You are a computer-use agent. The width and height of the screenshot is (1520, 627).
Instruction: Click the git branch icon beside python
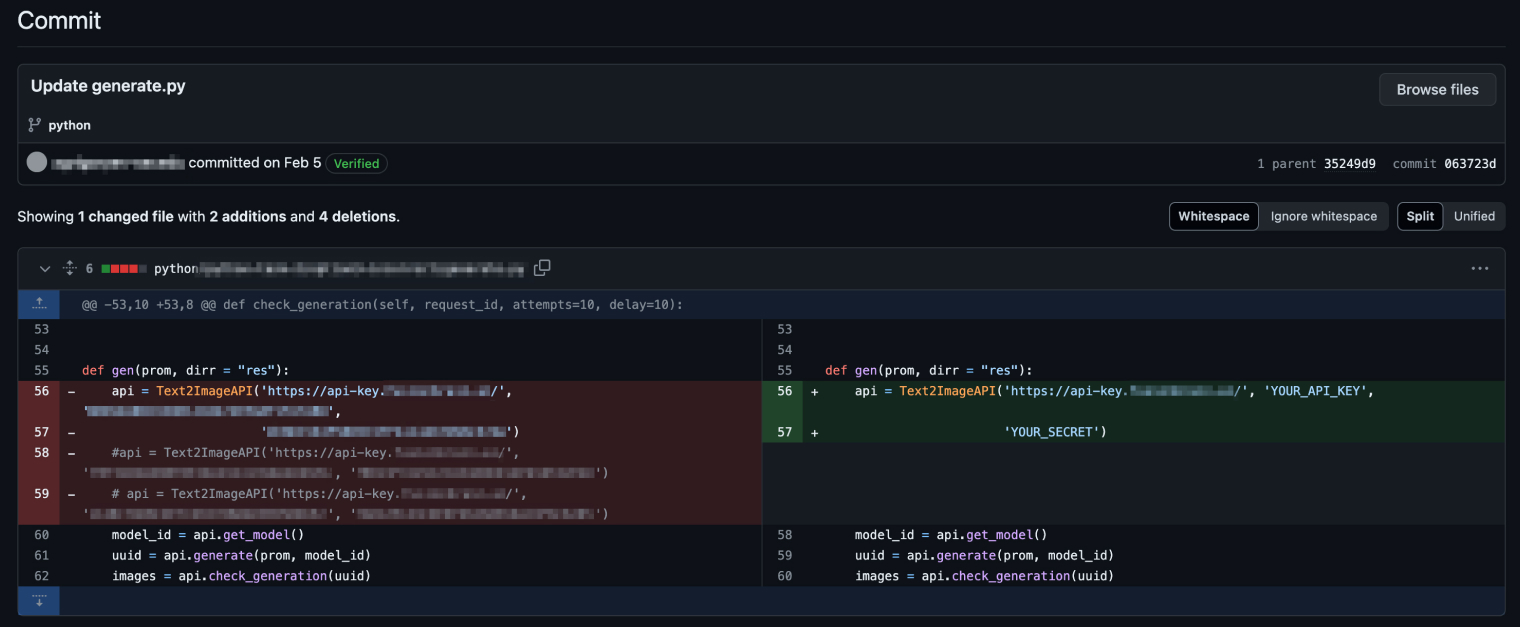point(35,126)
